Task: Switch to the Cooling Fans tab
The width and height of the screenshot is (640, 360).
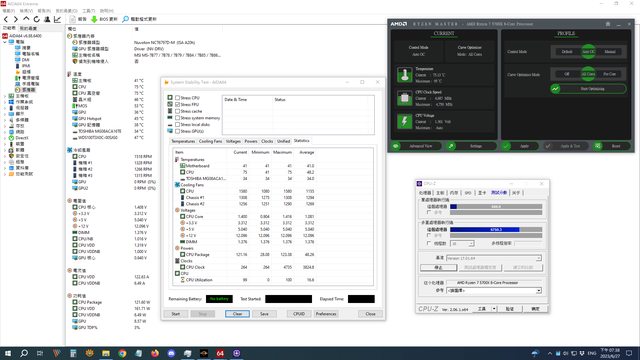Action: click(x=210, y=141)
